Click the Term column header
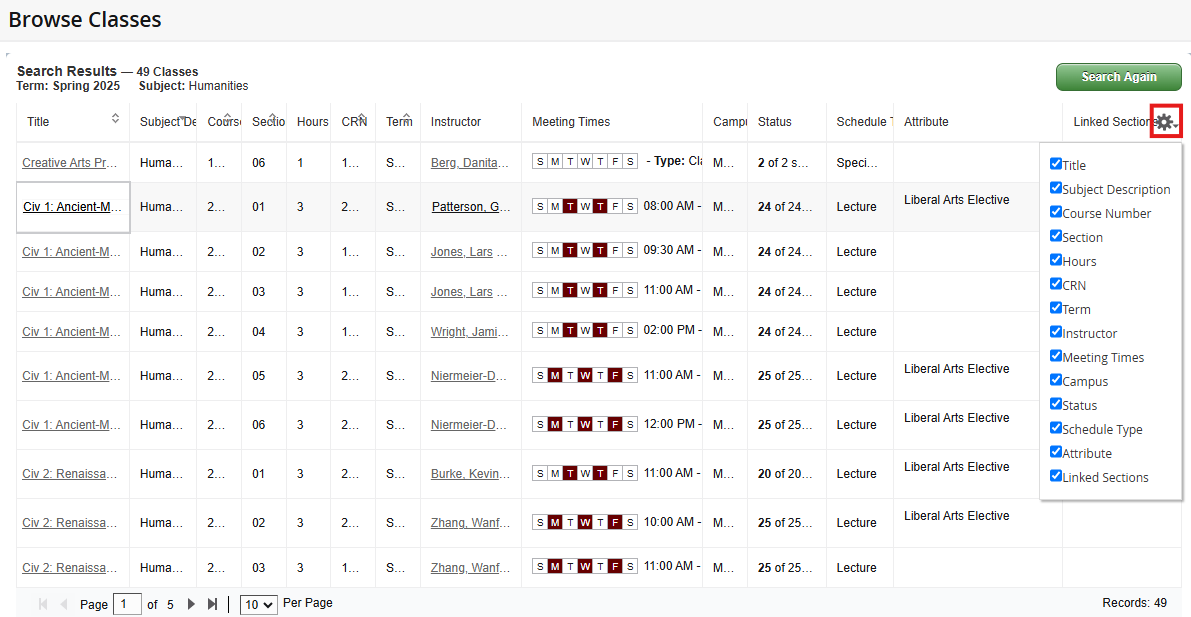This screenshot has height=617, width=1191. tap(399, 122)
